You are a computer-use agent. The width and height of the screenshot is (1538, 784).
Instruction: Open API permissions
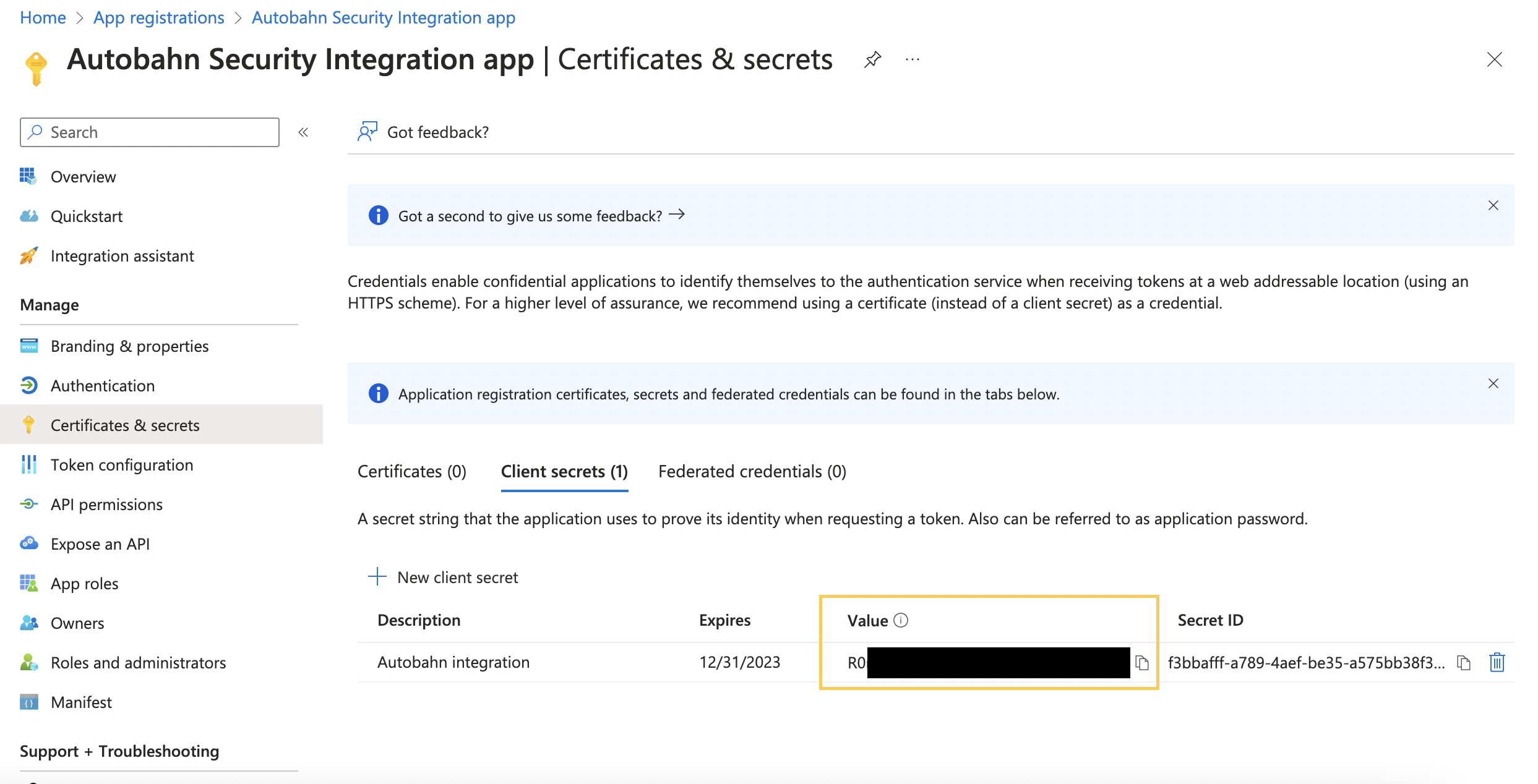coord(106,505)
